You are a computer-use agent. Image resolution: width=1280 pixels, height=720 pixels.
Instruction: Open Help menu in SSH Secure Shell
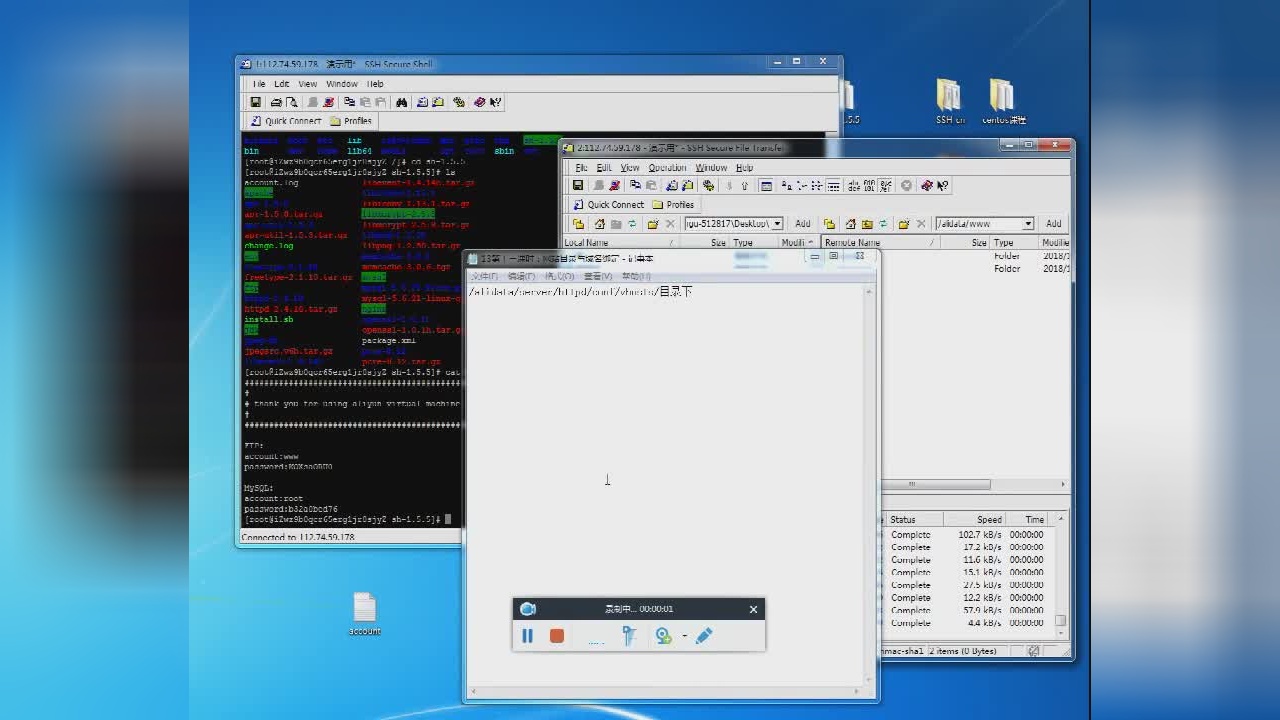click(375, 84)
